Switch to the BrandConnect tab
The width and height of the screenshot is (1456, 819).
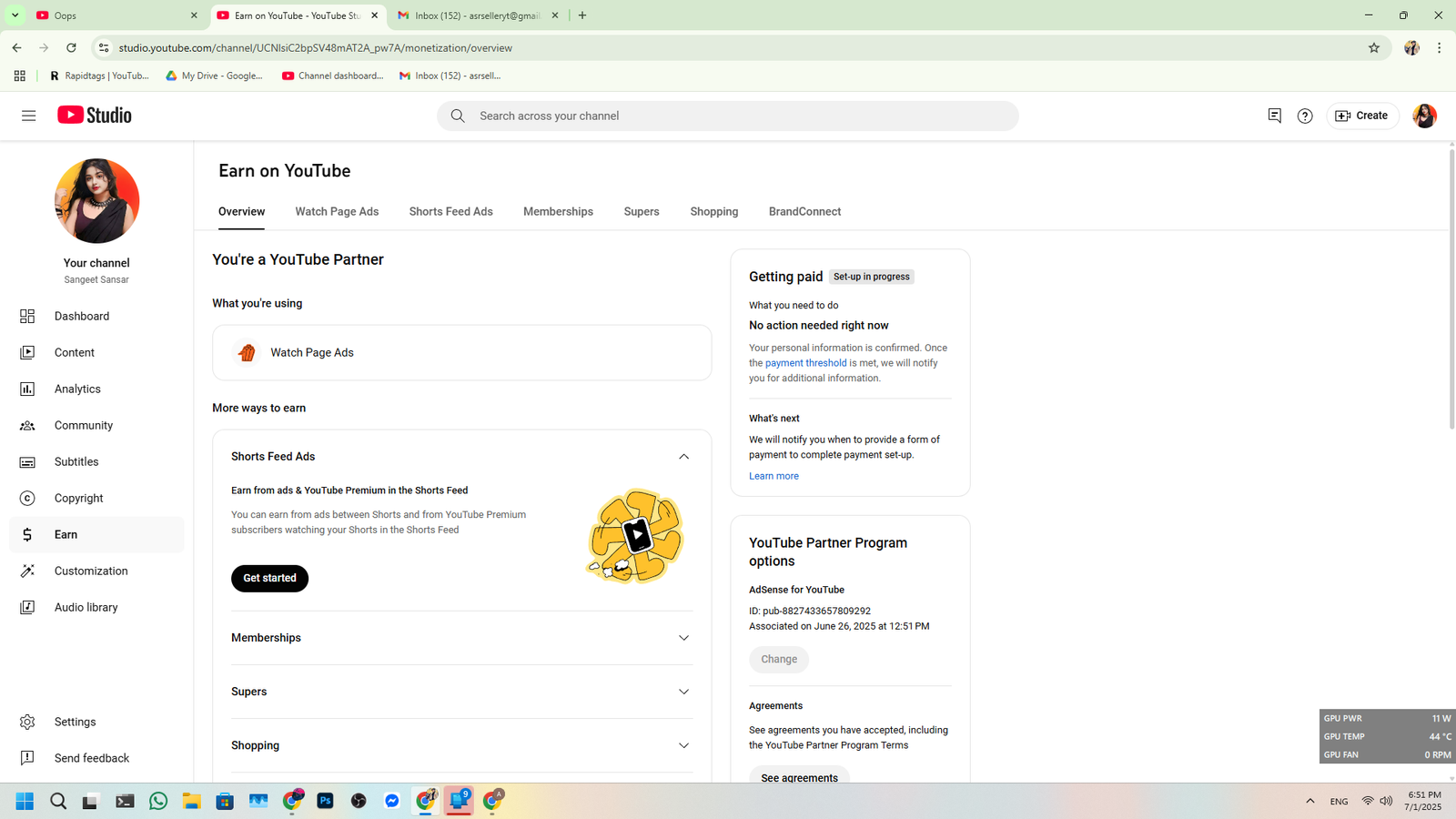pyautogui.click(x=804, y=211)
